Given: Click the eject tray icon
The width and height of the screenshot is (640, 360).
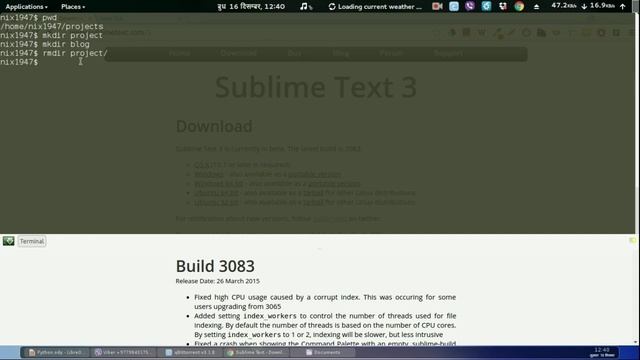Looking at the screenshot, I should click(x=536, y=7).
